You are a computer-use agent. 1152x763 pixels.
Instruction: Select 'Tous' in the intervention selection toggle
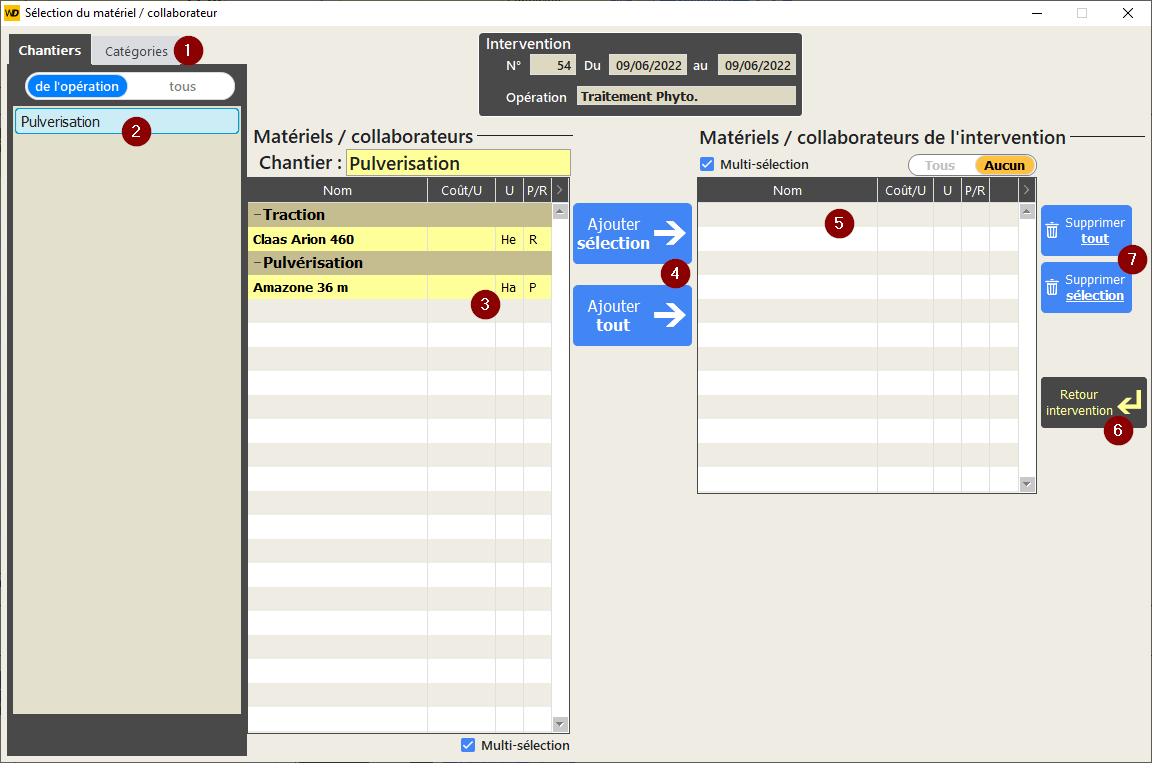940,166
